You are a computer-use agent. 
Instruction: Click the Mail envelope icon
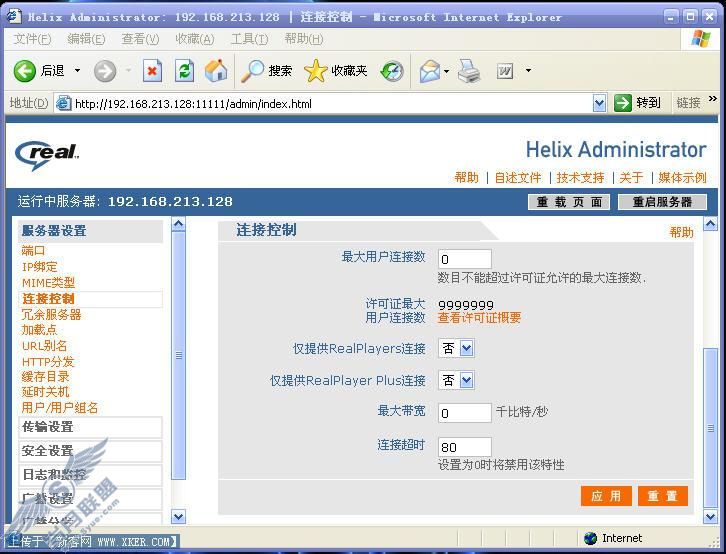(x=430, y=71)
